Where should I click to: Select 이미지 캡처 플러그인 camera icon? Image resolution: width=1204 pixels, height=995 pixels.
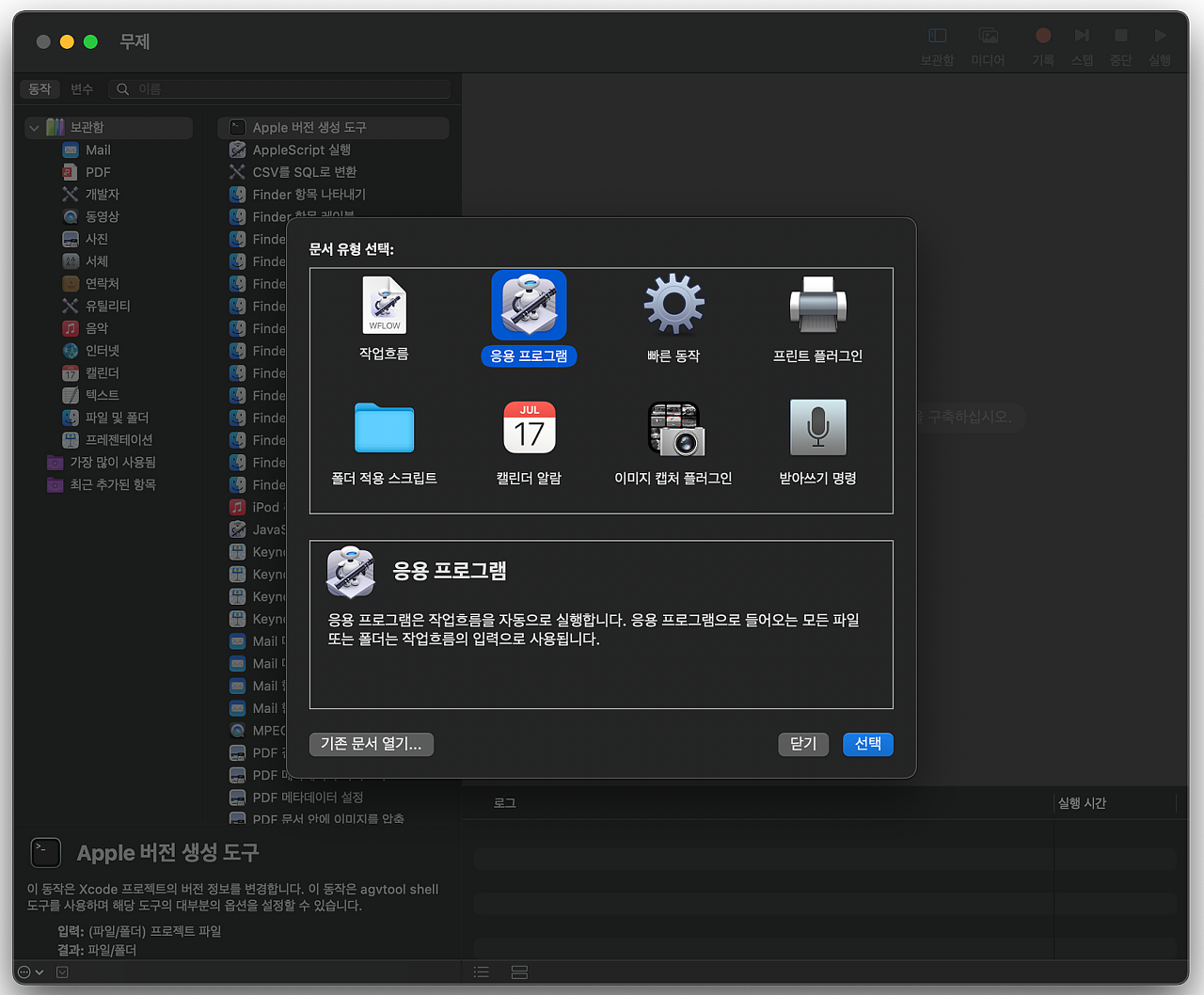pyautogui.click(x=673, y=428)
